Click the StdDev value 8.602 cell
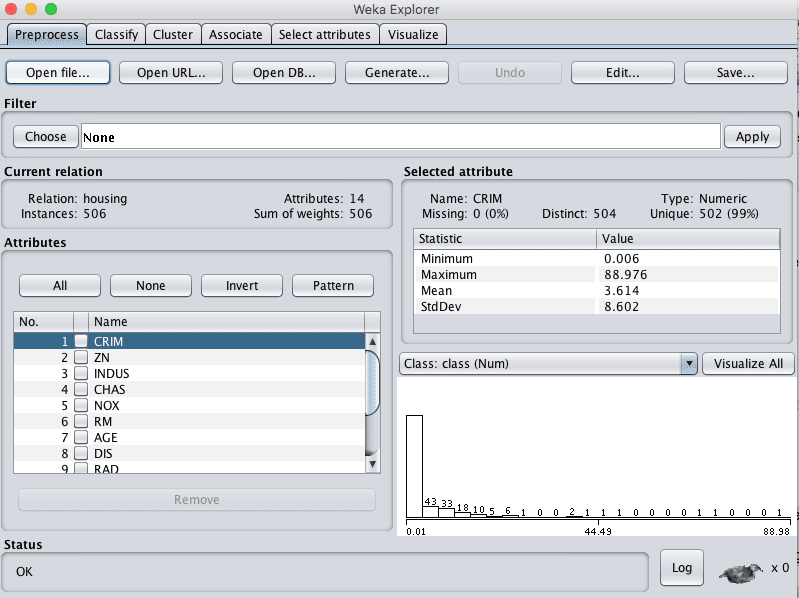Screen dimensions: 799x598 tap(687, 307)
